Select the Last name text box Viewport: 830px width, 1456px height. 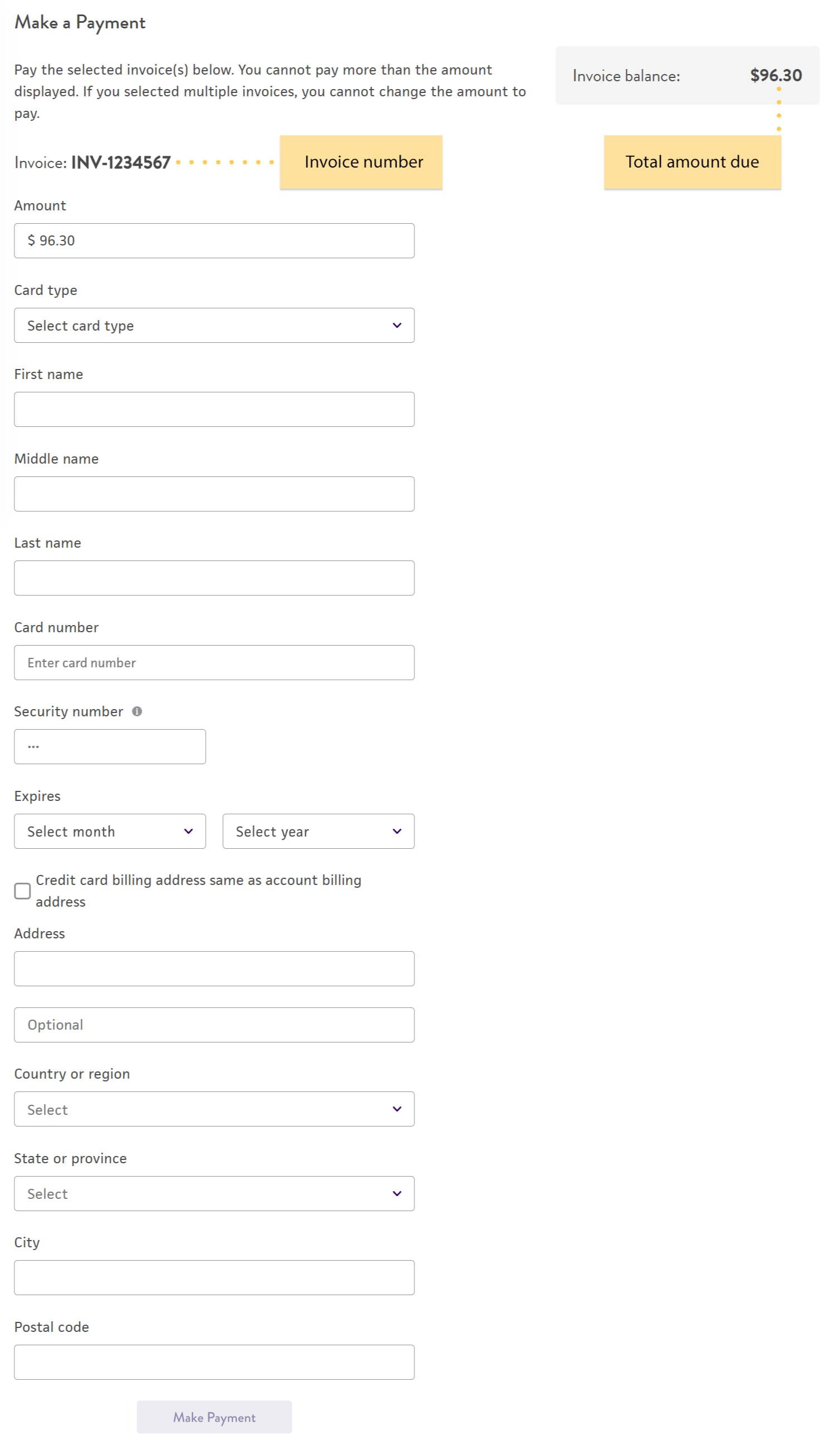[214, 578]
